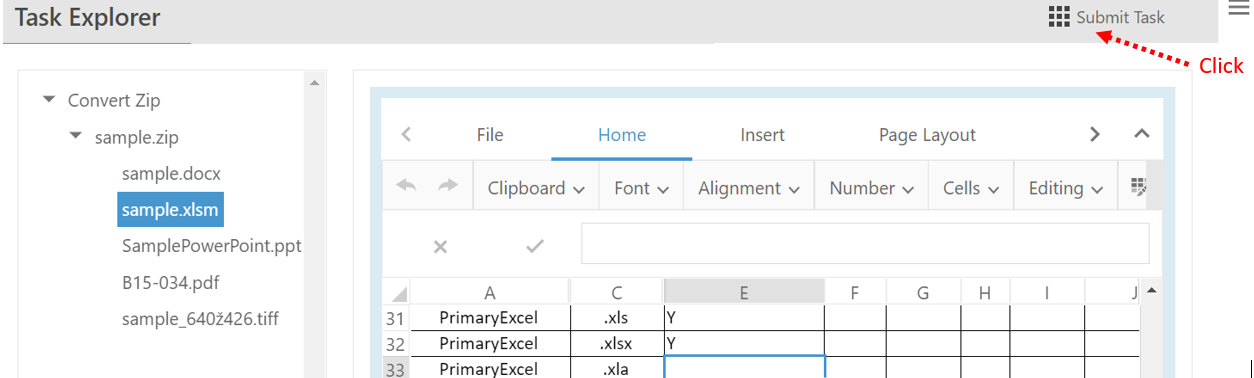The image size is (1254, 378).
Task: Click the Undo arrow in spreadsheet toolbar
Action: pos(407,186)
